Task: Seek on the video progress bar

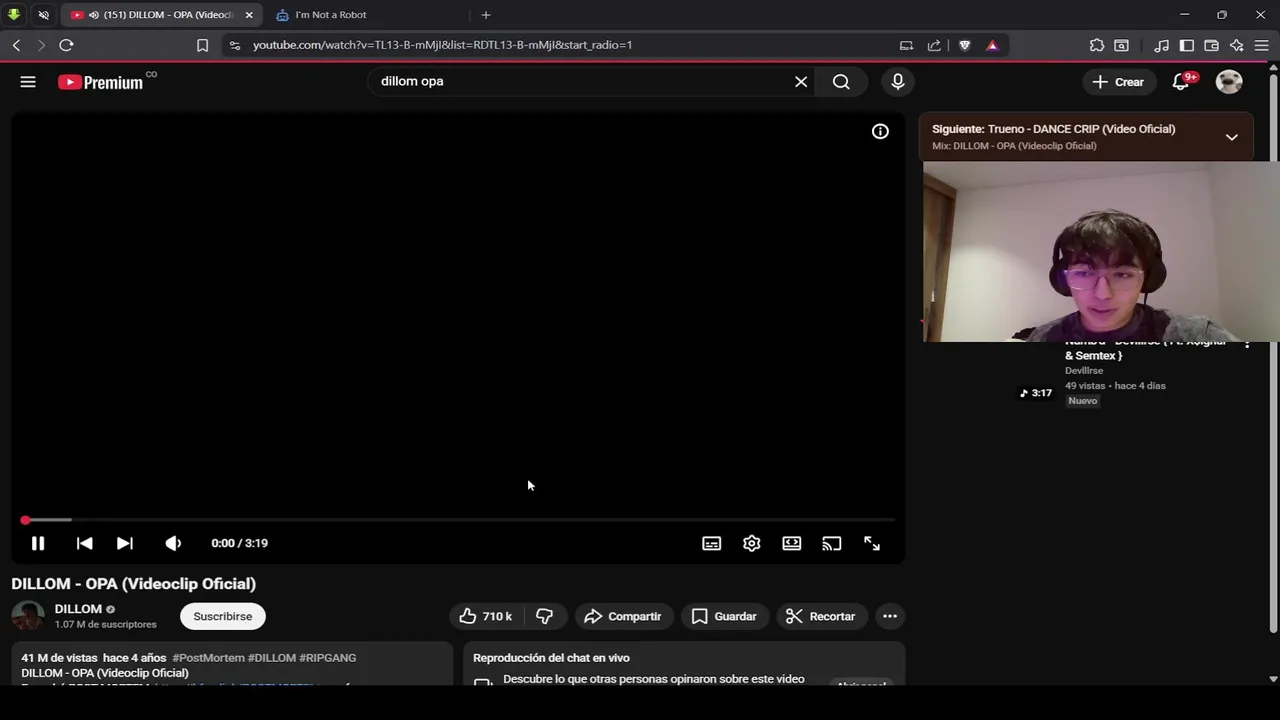Action: [x=458, y=520]
